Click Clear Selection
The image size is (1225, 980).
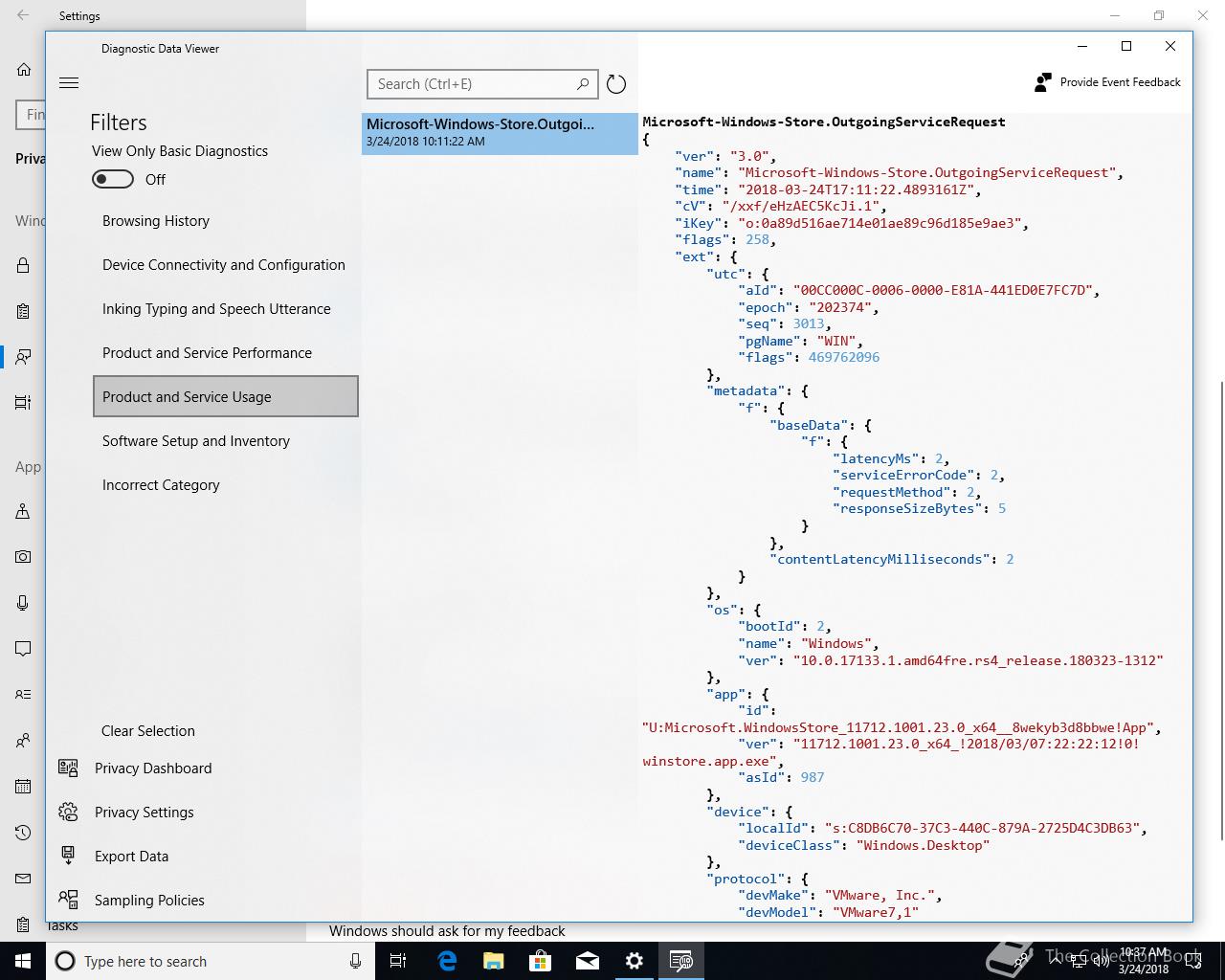(148, 731)
